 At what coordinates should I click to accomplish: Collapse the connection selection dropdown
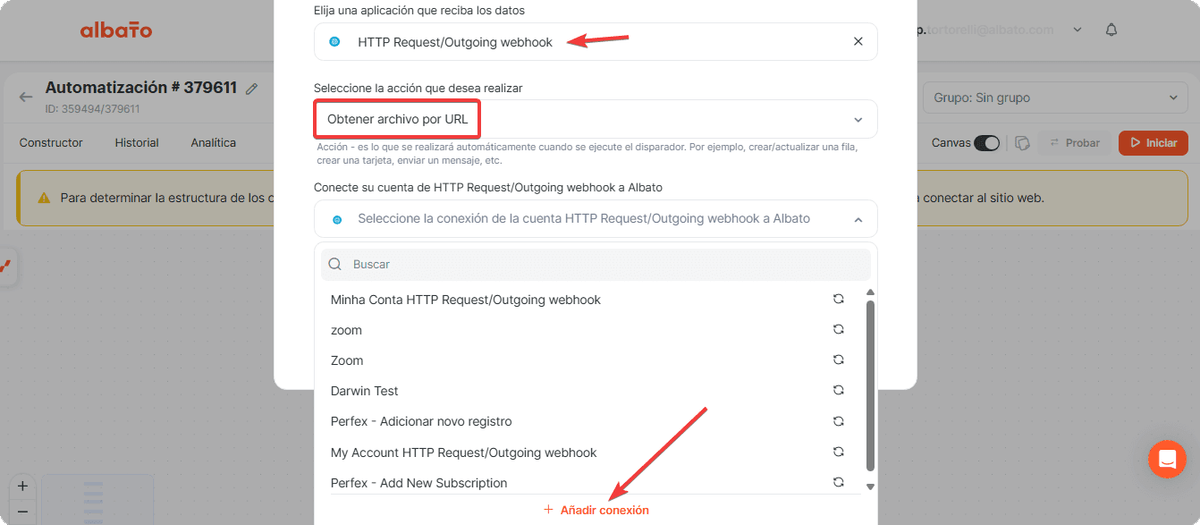(x=857, y=219)
